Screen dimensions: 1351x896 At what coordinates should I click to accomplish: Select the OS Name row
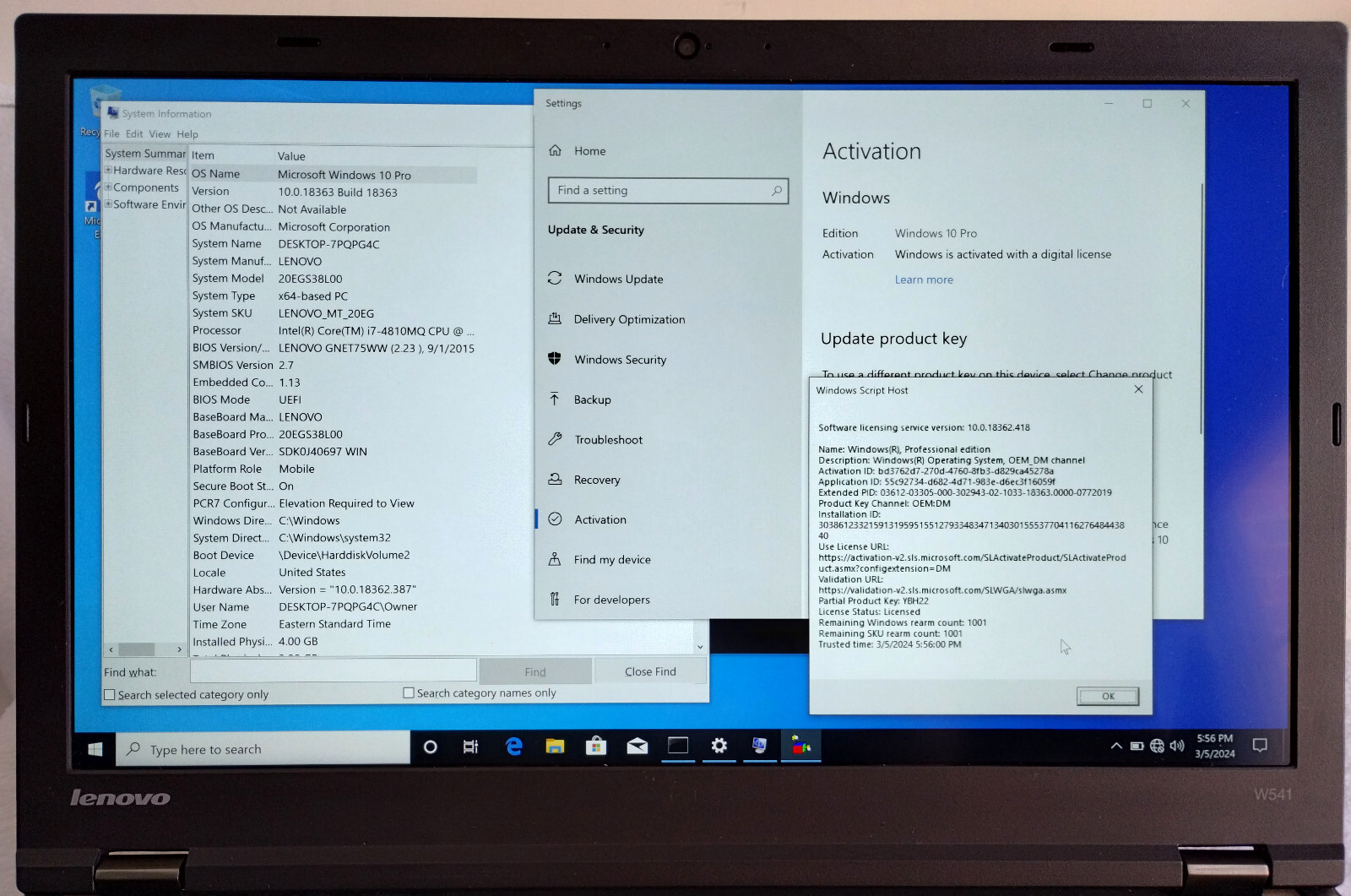334,174
